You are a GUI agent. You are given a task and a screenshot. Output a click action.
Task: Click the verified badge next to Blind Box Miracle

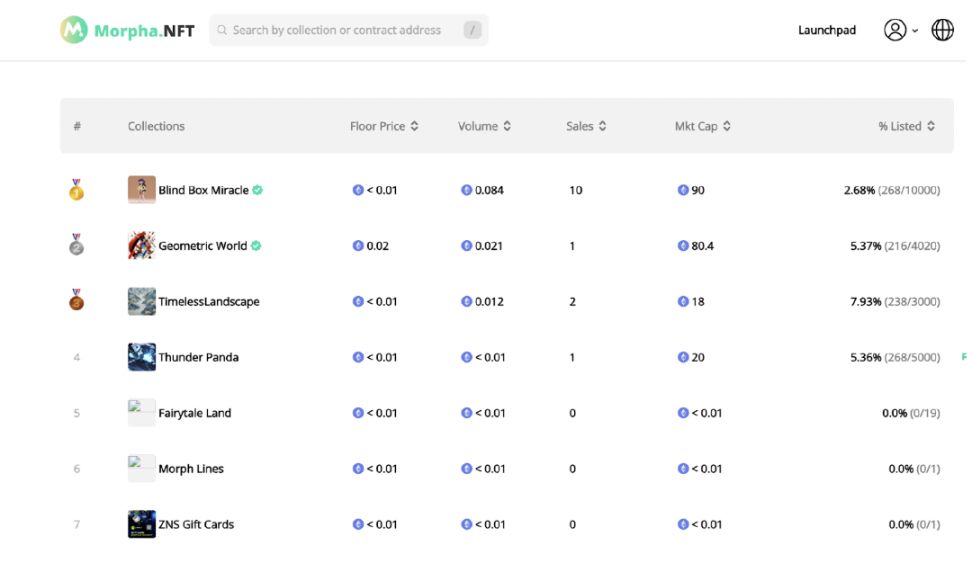coord(258,190)
